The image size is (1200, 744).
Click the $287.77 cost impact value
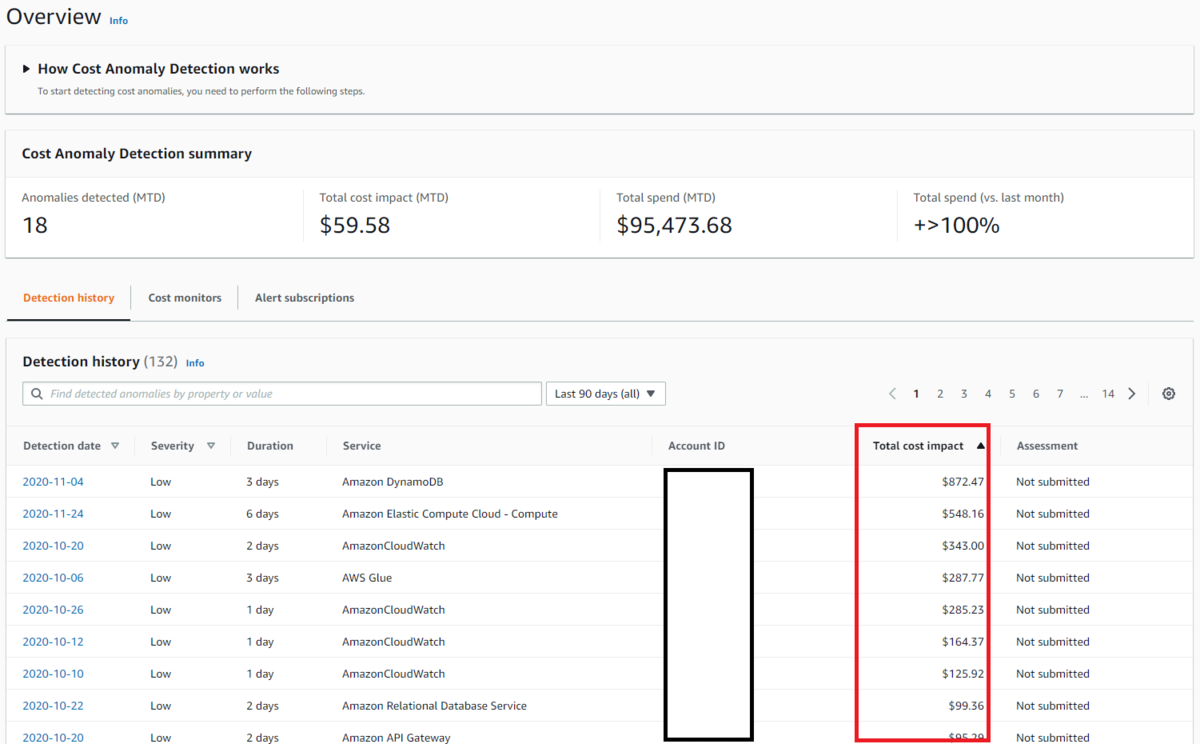click(963, 578)
